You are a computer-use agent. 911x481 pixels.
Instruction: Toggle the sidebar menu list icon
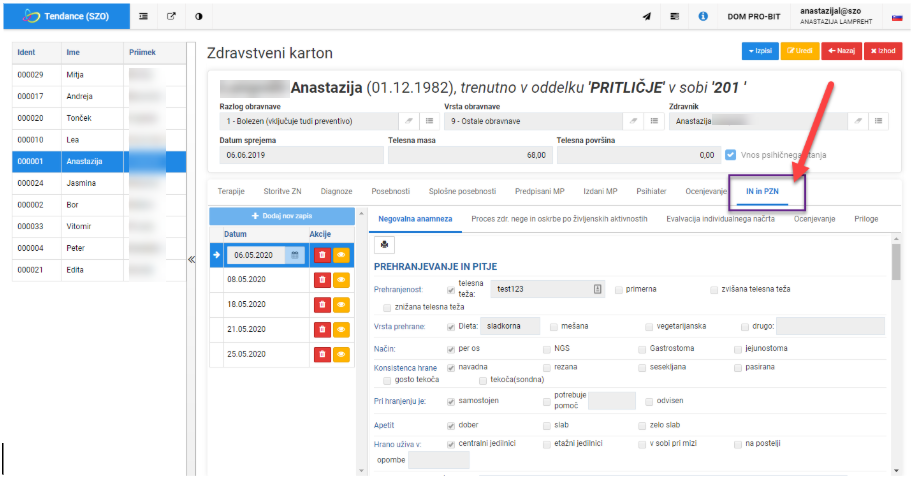[143, 16]
